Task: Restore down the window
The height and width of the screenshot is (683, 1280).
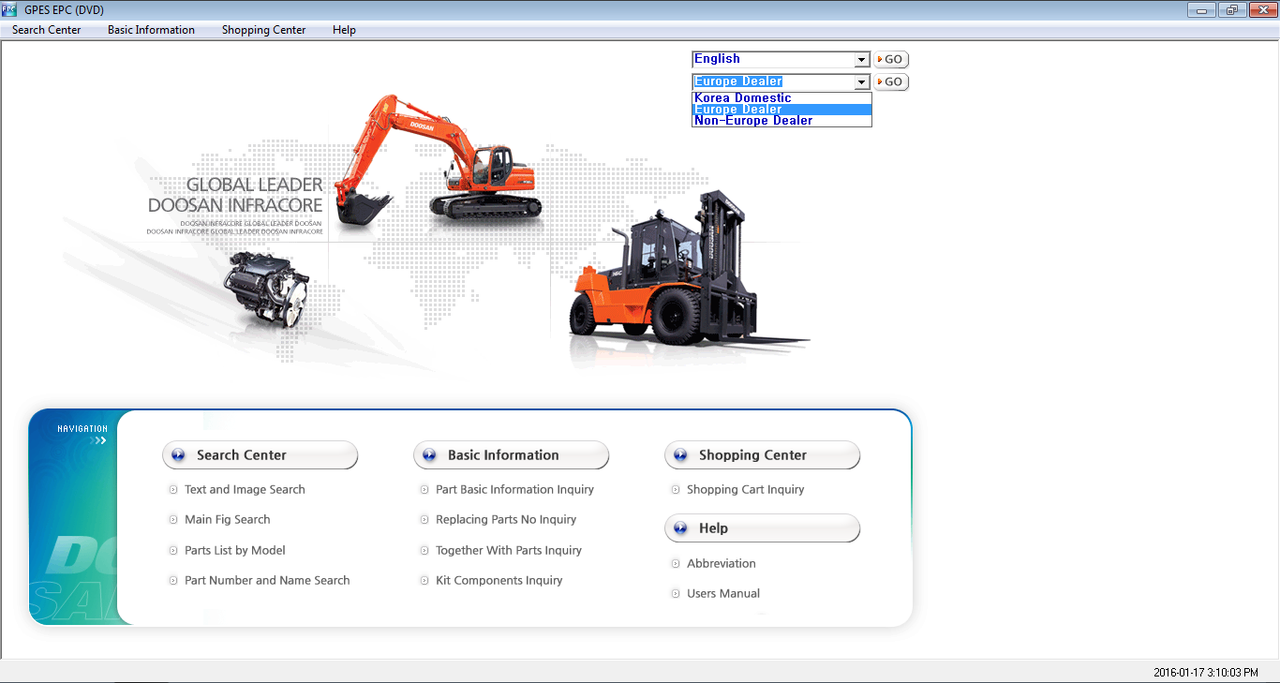Action: coord(1230,10)
